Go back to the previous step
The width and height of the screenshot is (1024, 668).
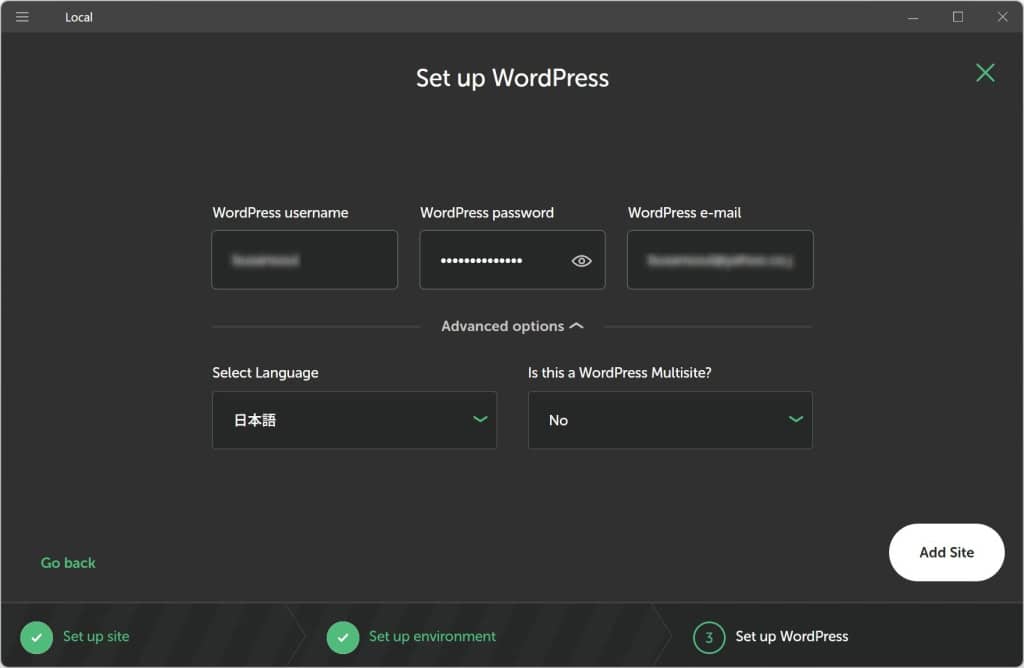pyautogui.click(x=68, y=563)
